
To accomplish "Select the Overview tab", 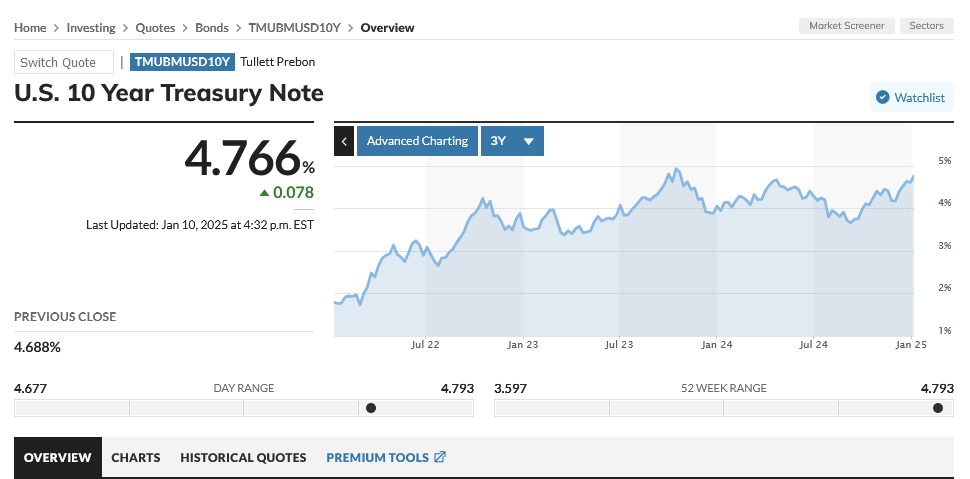I will [58, 457].
